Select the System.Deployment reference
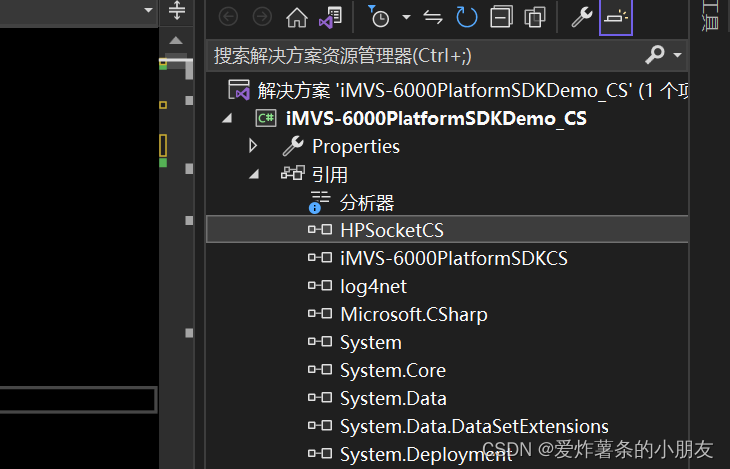 click(426, 455)
